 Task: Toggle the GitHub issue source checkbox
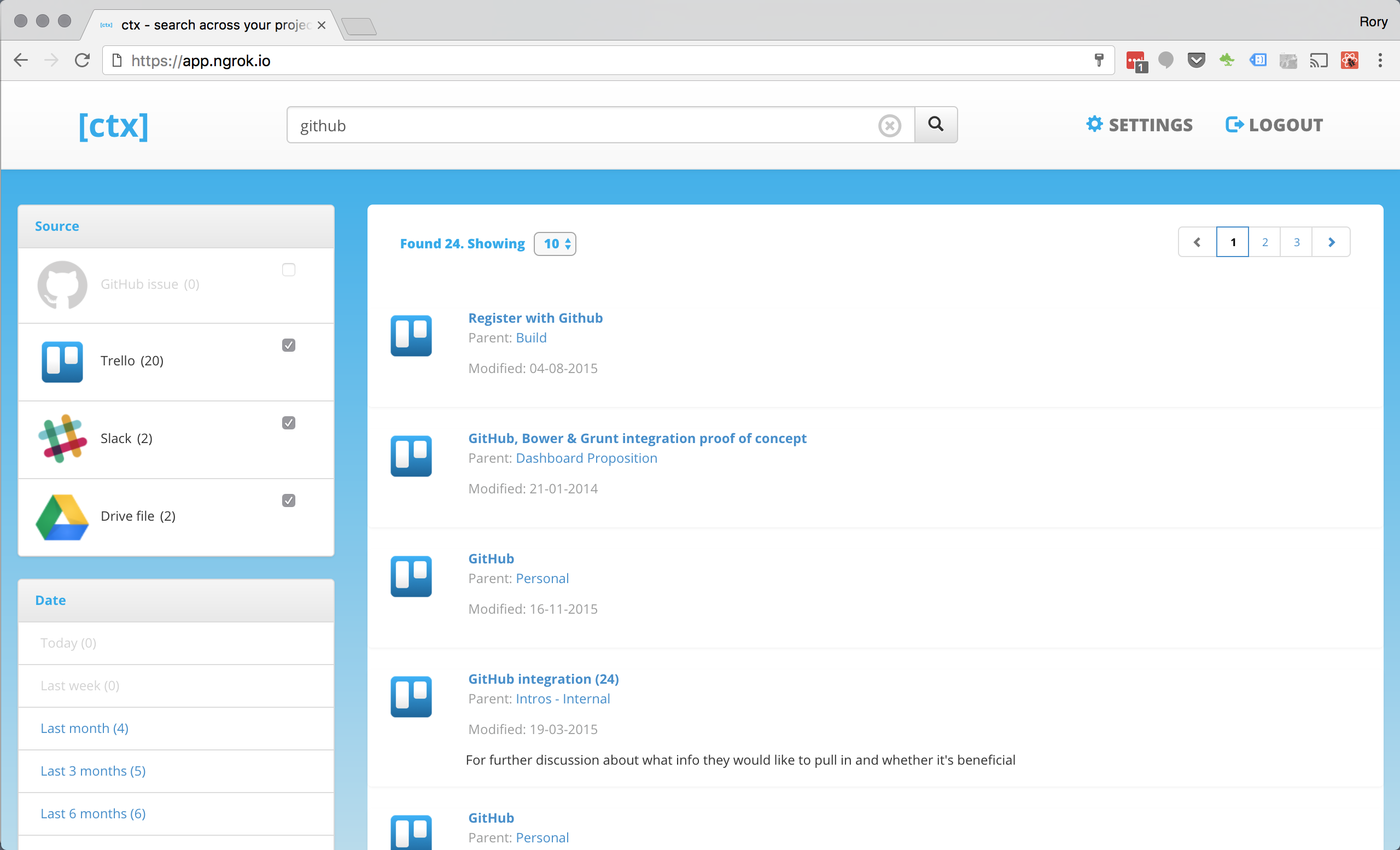click(289, 269)
